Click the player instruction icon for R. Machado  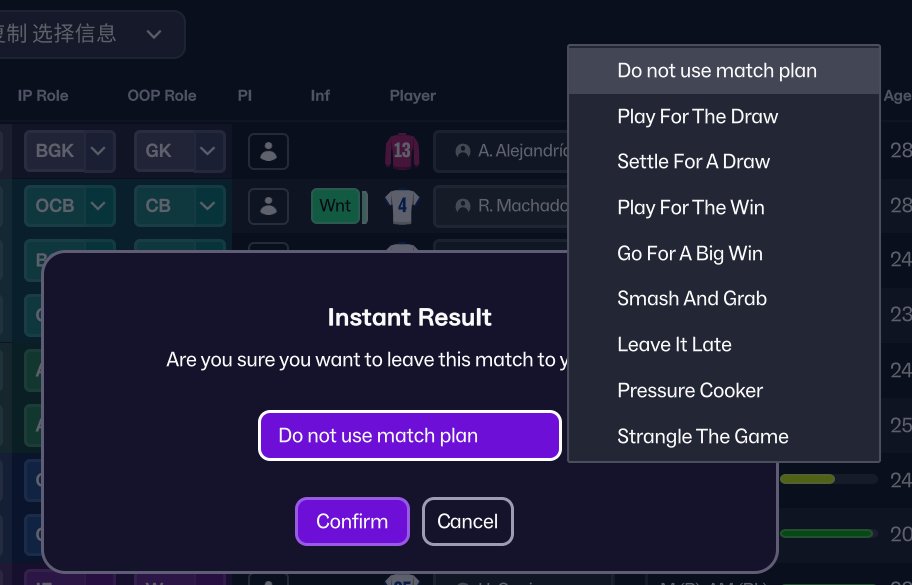point(268,206)
